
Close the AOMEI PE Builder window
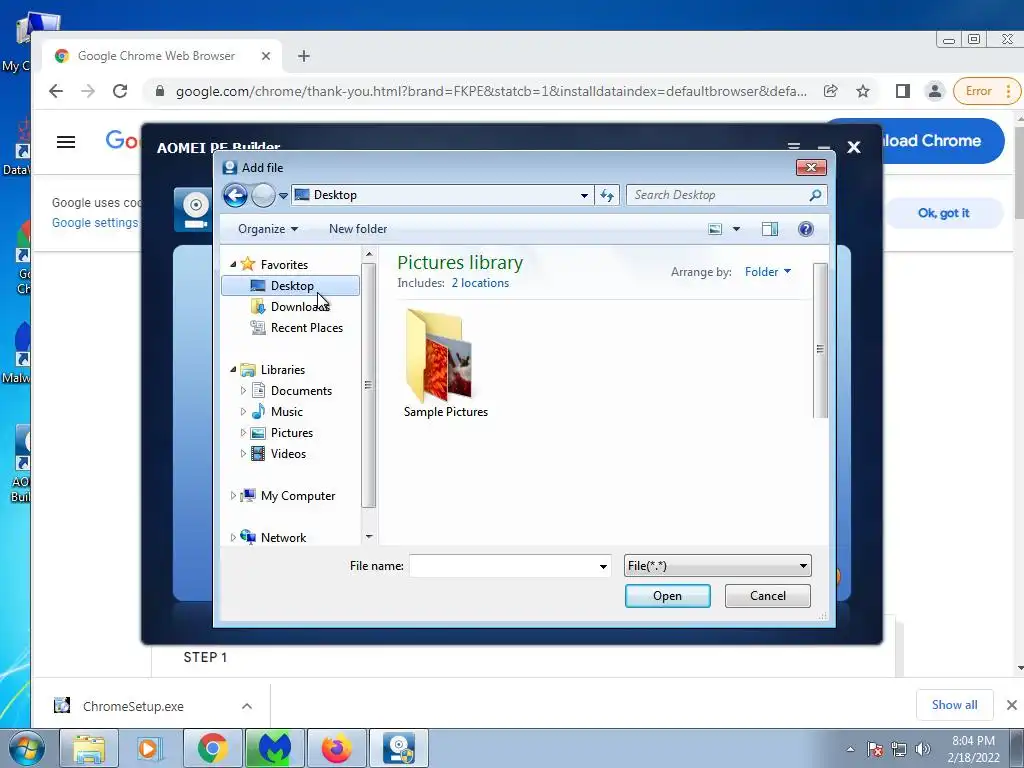(x=854, y=147)
